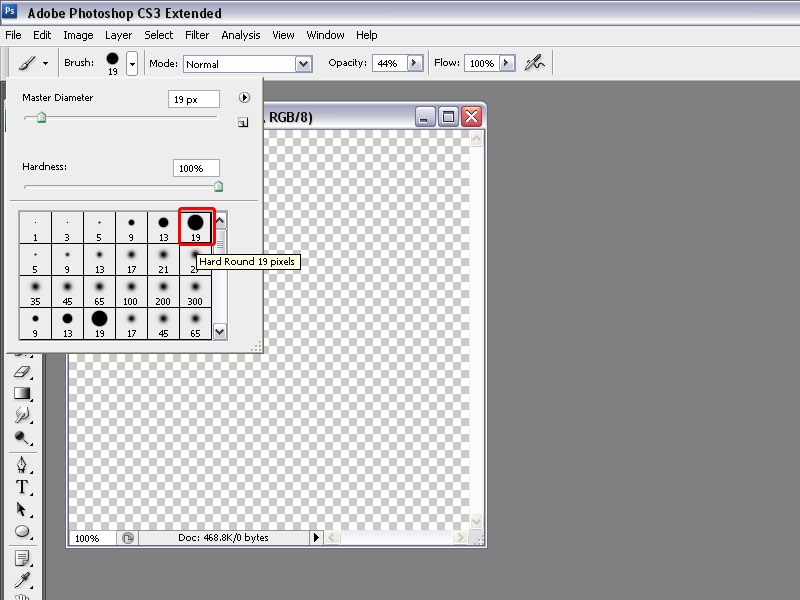Image resolution: width=800 pixels, height=600 pixels.
Task: Select the Notes tool
Action: click(x=23, y=557)
